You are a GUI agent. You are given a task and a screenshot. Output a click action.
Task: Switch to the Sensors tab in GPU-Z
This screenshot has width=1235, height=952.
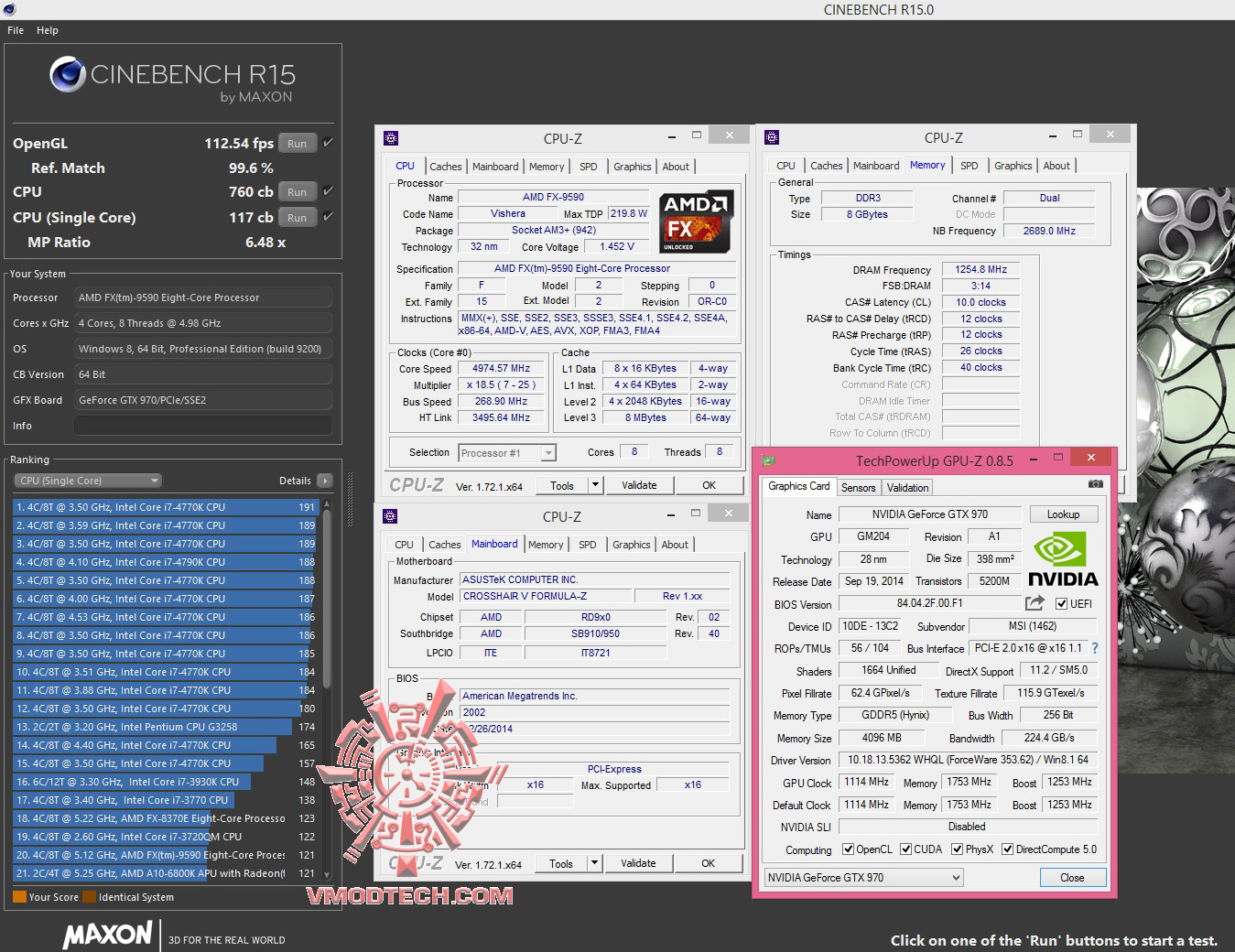859,488
